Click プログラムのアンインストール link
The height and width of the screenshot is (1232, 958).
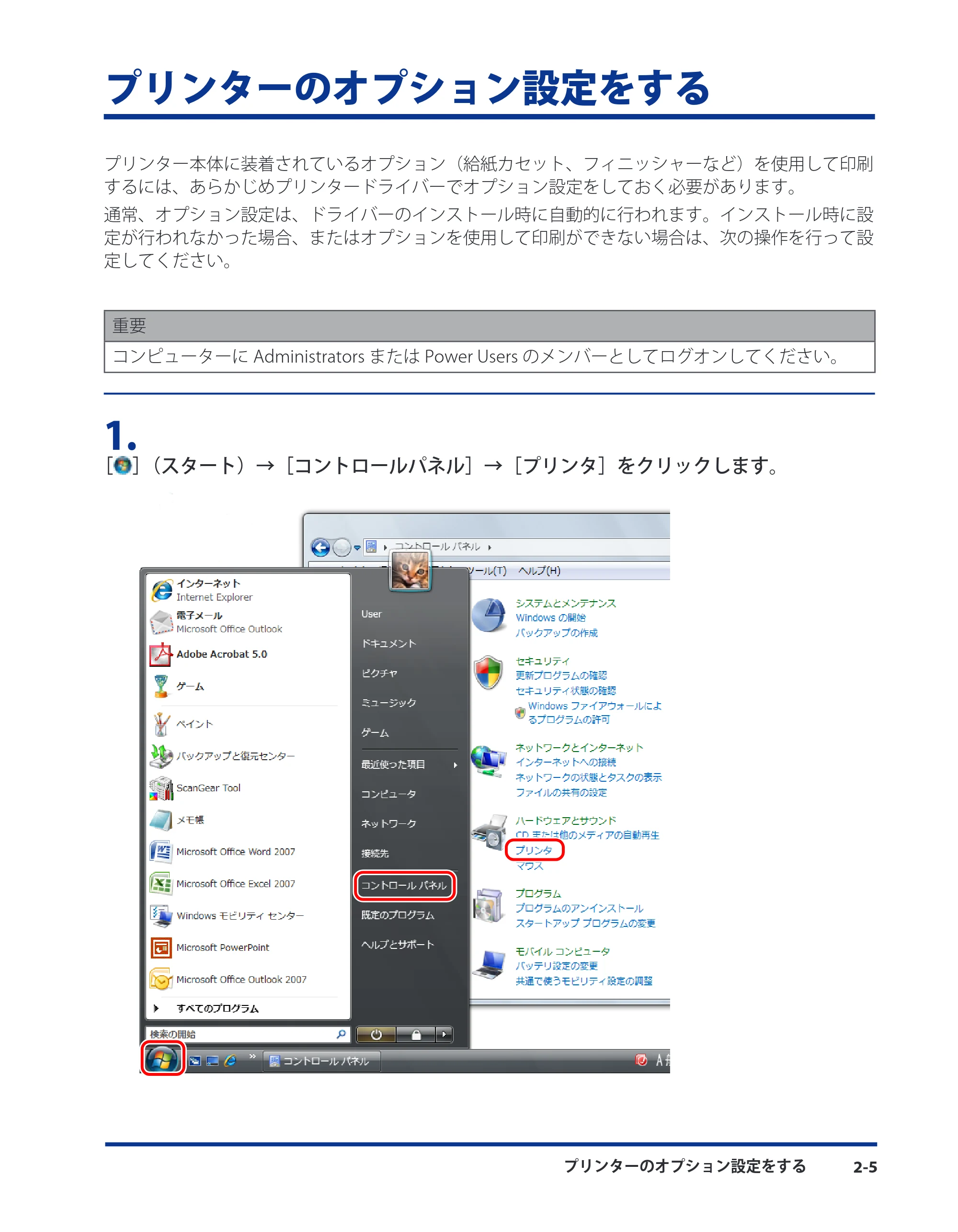(579, 908)
